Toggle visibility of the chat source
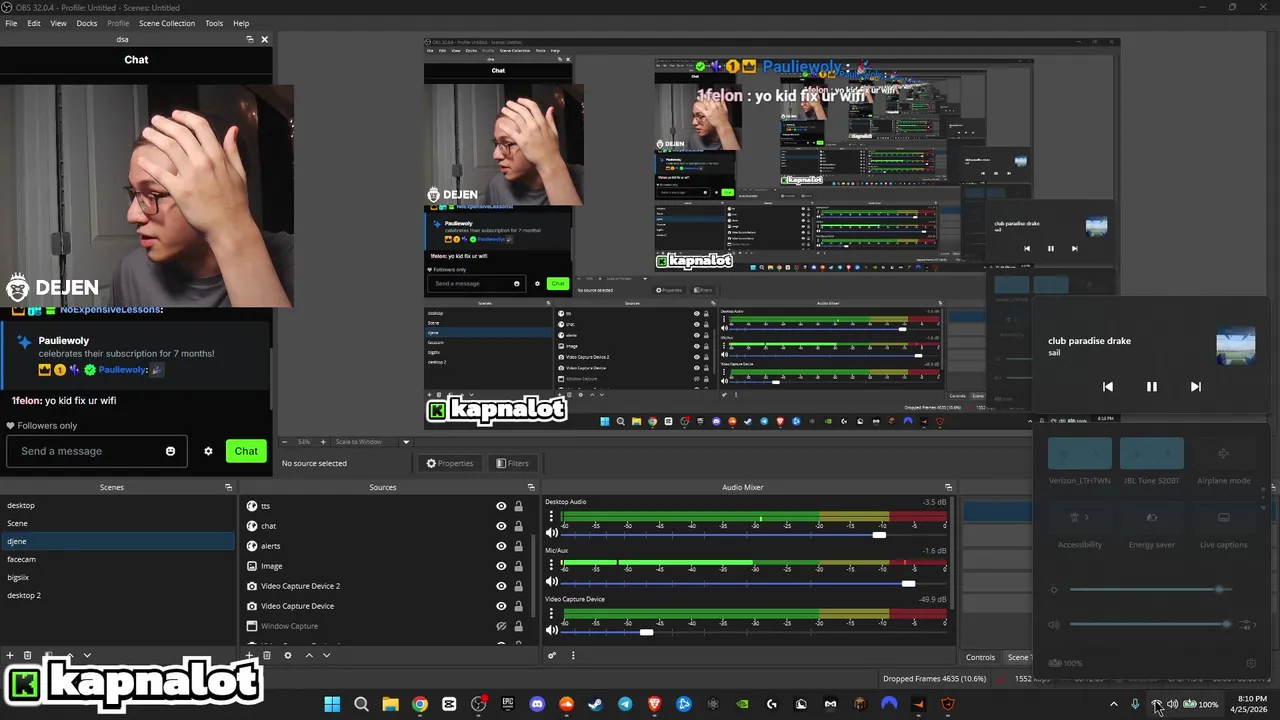Image resolution: width=1280 pixels, height=720 pixels. click(501, 526)
